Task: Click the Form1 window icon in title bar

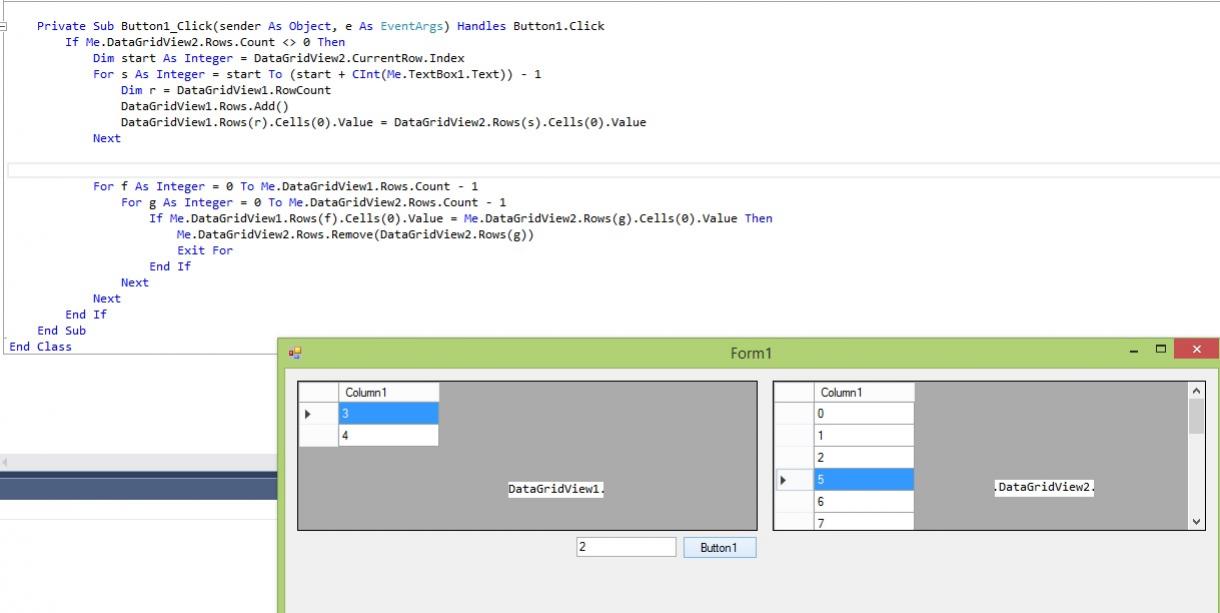Action: tap(295, 353)
